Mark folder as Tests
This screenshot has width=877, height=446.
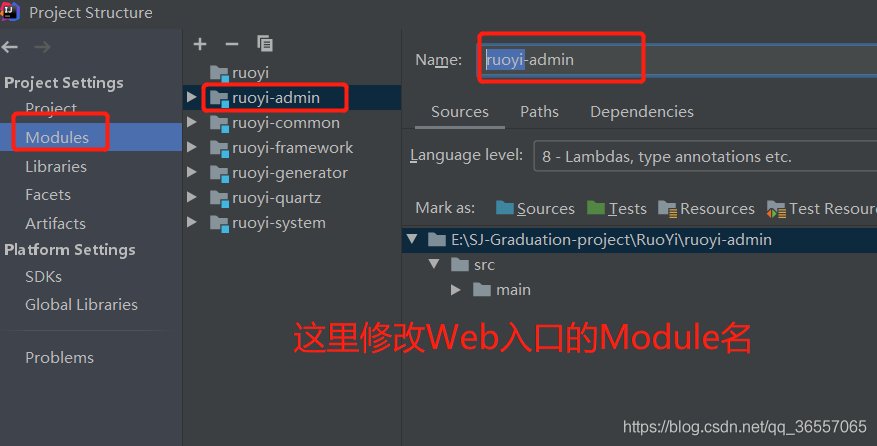pyautogui.click(x=617, y=209)
